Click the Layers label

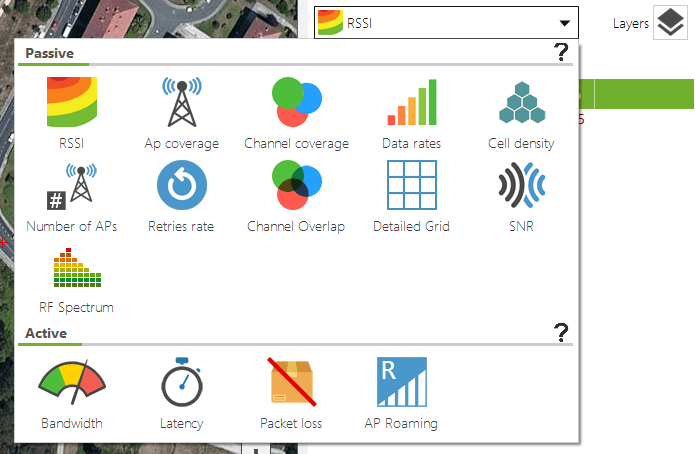631,23
